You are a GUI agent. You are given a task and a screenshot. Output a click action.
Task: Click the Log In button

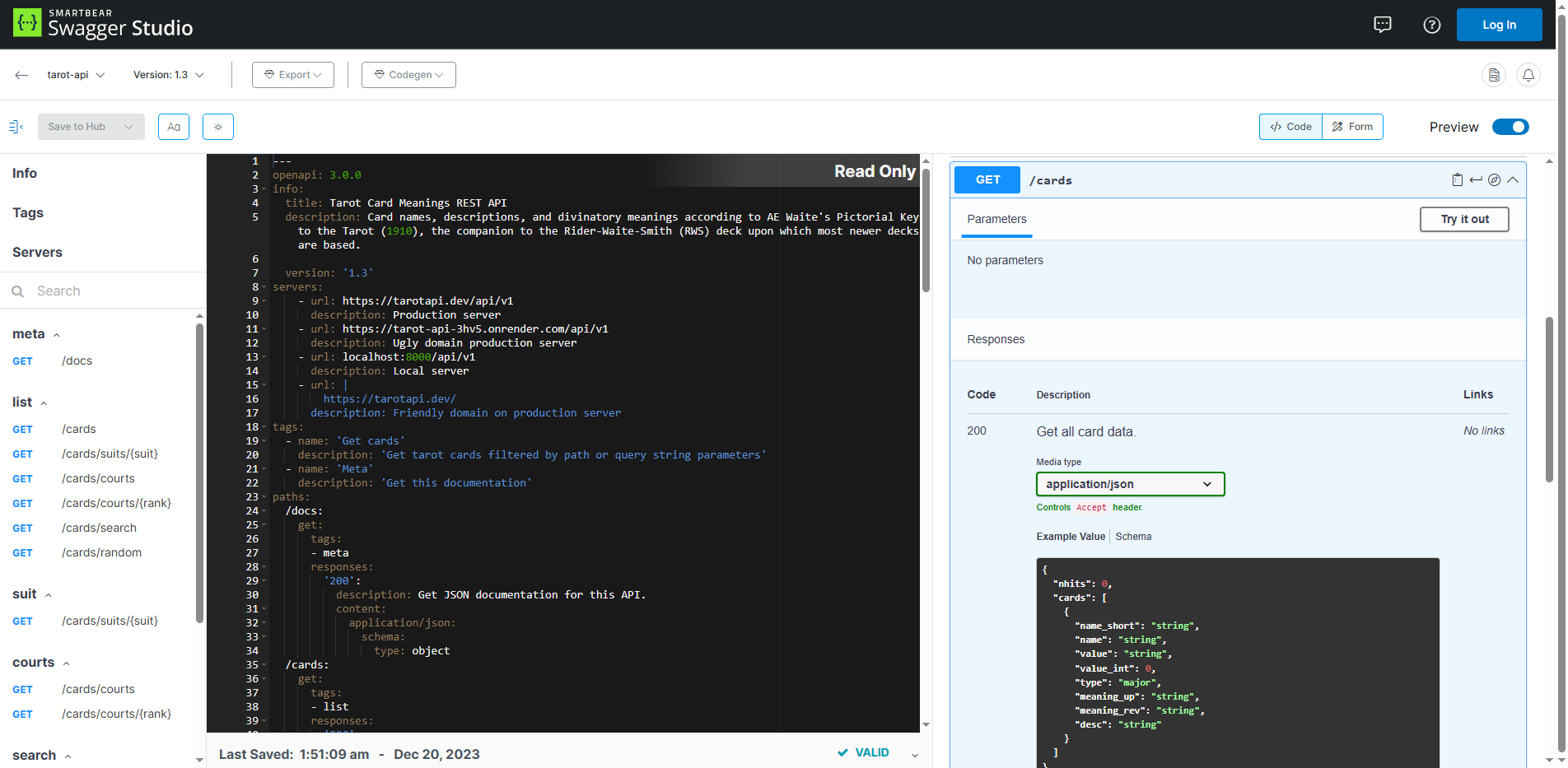(x=1499, y=25)
